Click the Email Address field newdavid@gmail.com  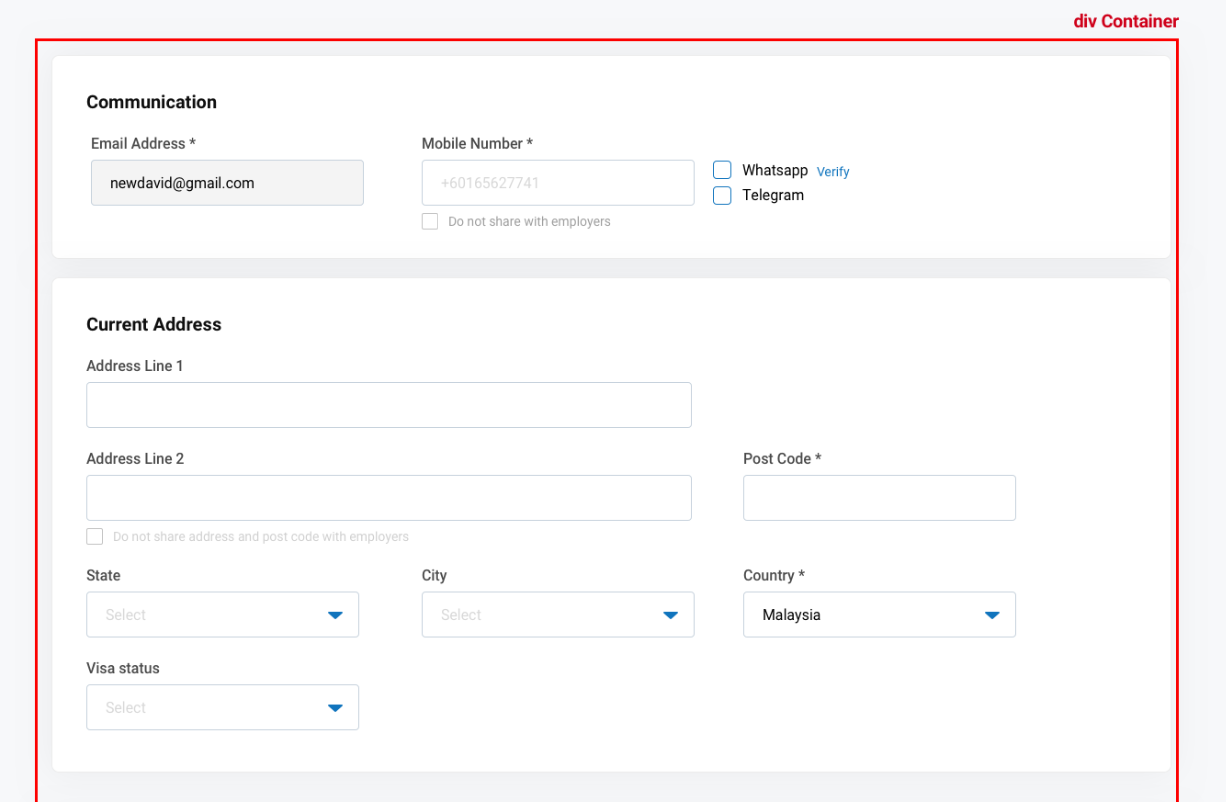(x=227, y=183)
